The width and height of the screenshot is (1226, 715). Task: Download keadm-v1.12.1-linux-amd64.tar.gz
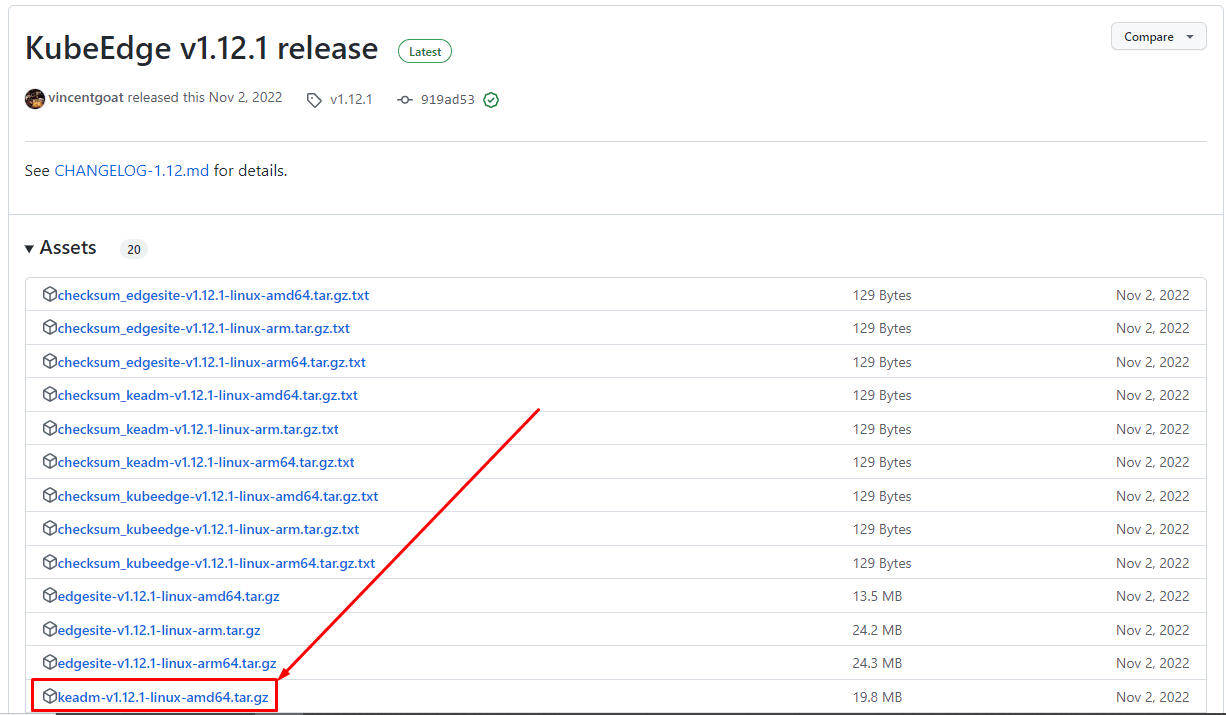tap(163, 697)
